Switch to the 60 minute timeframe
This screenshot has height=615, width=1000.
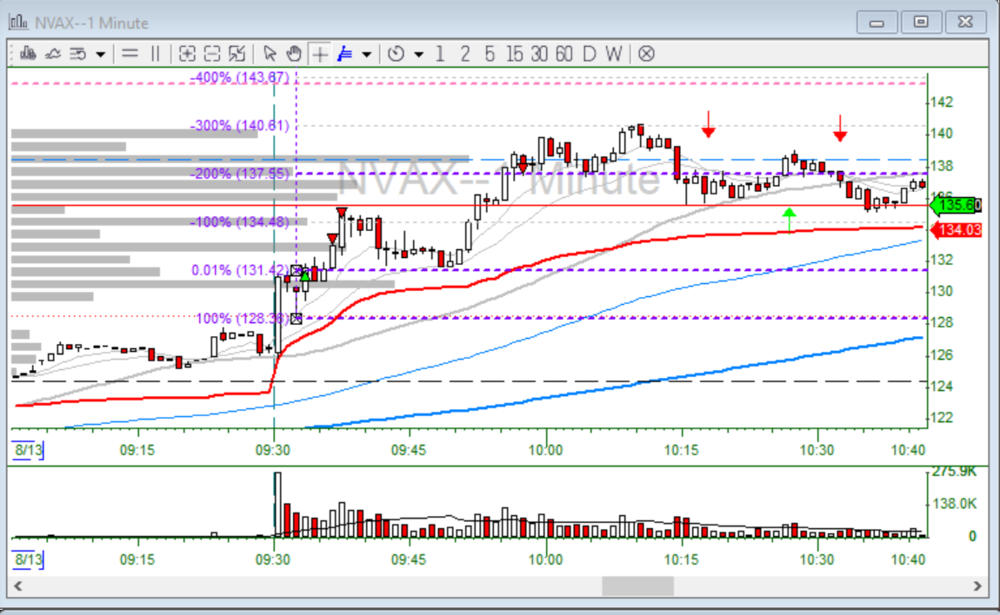[x=564, y=54]
